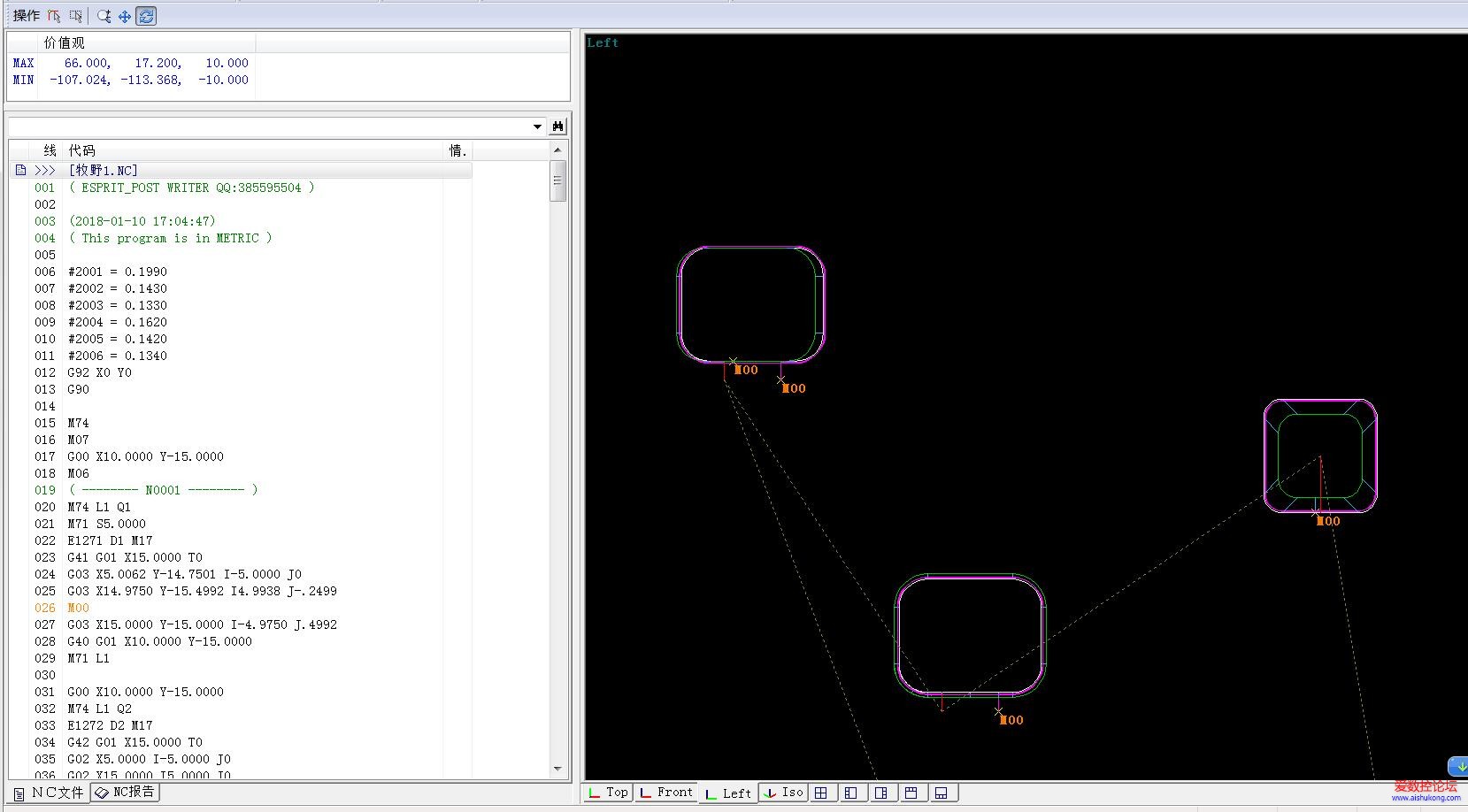Select line 006 #2001 = 0.1990

tap(241, 272)
